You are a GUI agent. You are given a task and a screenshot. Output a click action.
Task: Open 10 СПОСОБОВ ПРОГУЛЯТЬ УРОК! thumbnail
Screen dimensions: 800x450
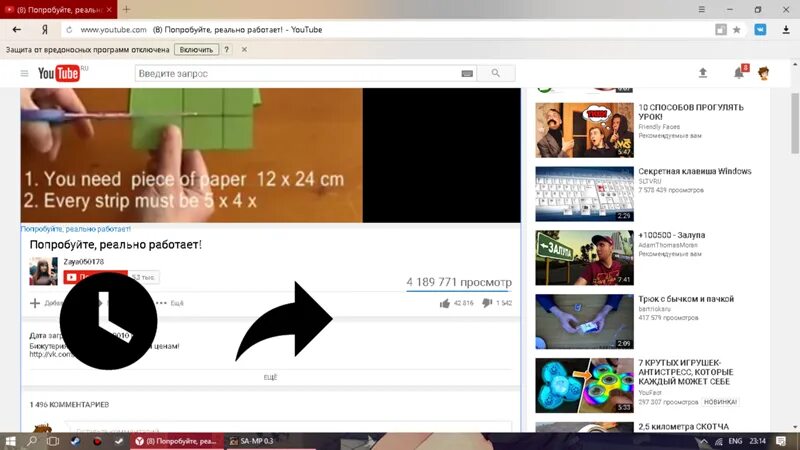coord(585,130)
